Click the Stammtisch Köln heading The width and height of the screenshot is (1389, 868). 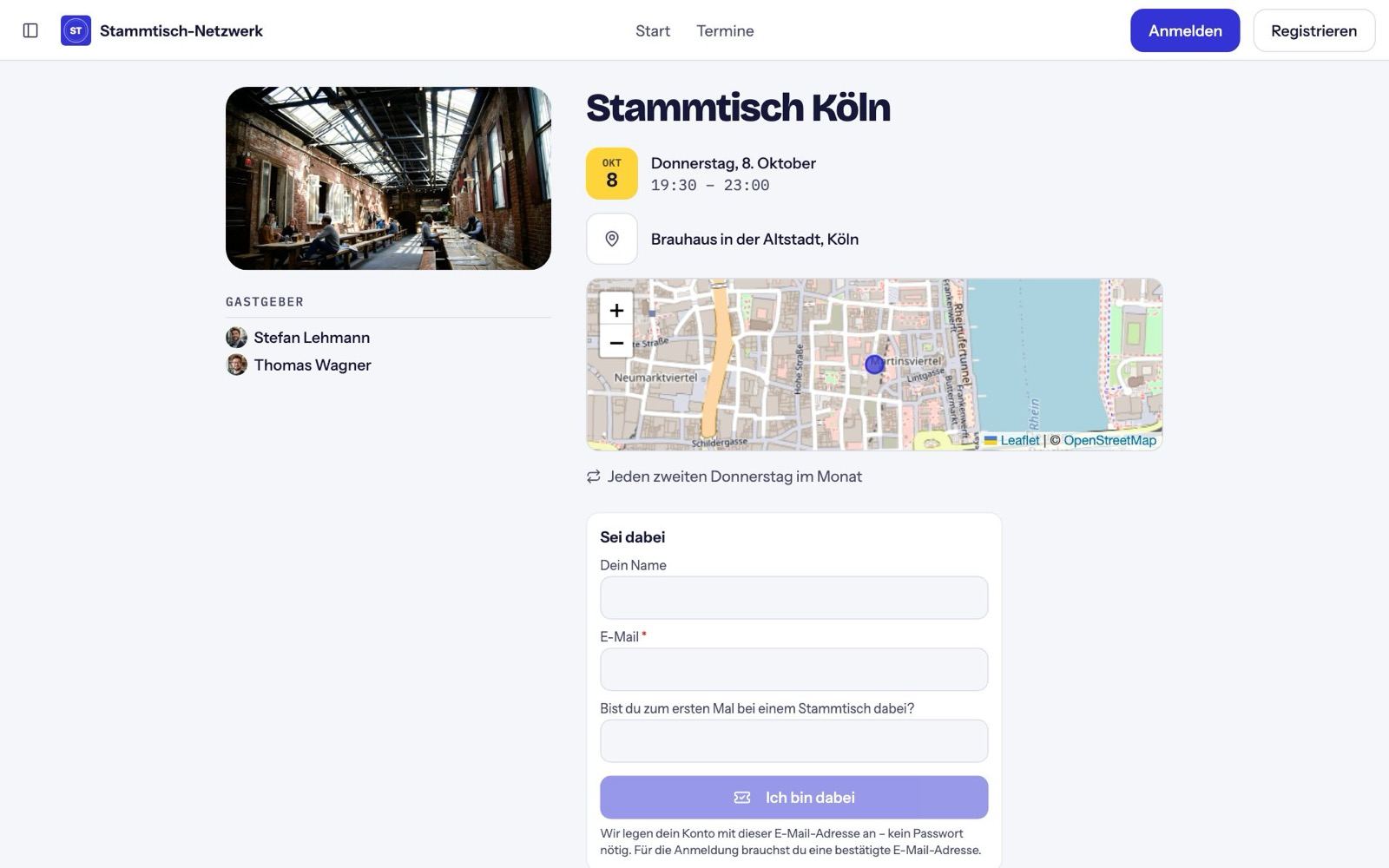[738, 108]
